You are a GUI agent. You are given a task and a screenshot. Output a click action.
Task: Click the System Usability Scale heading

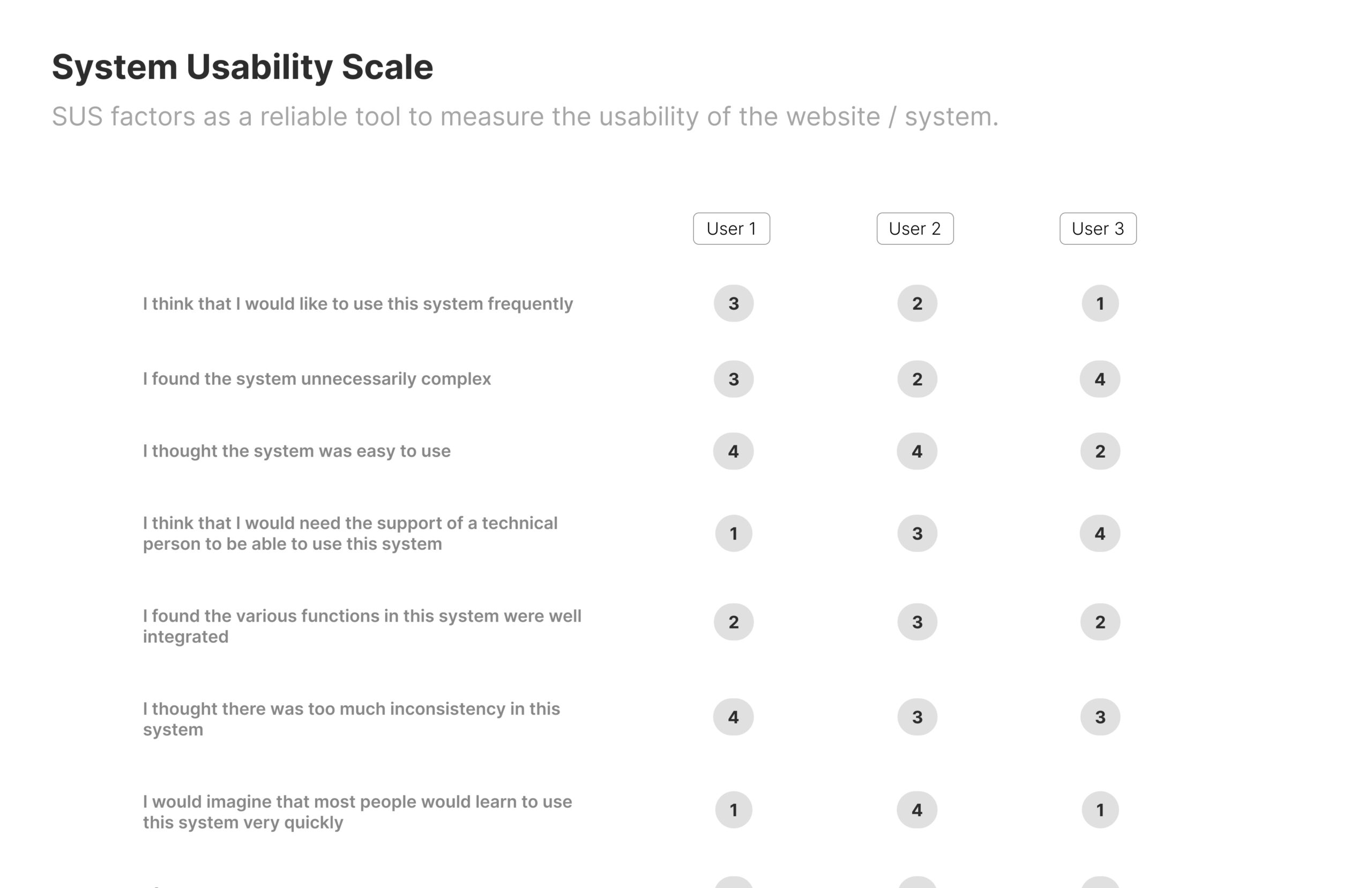tap(242, 67)
